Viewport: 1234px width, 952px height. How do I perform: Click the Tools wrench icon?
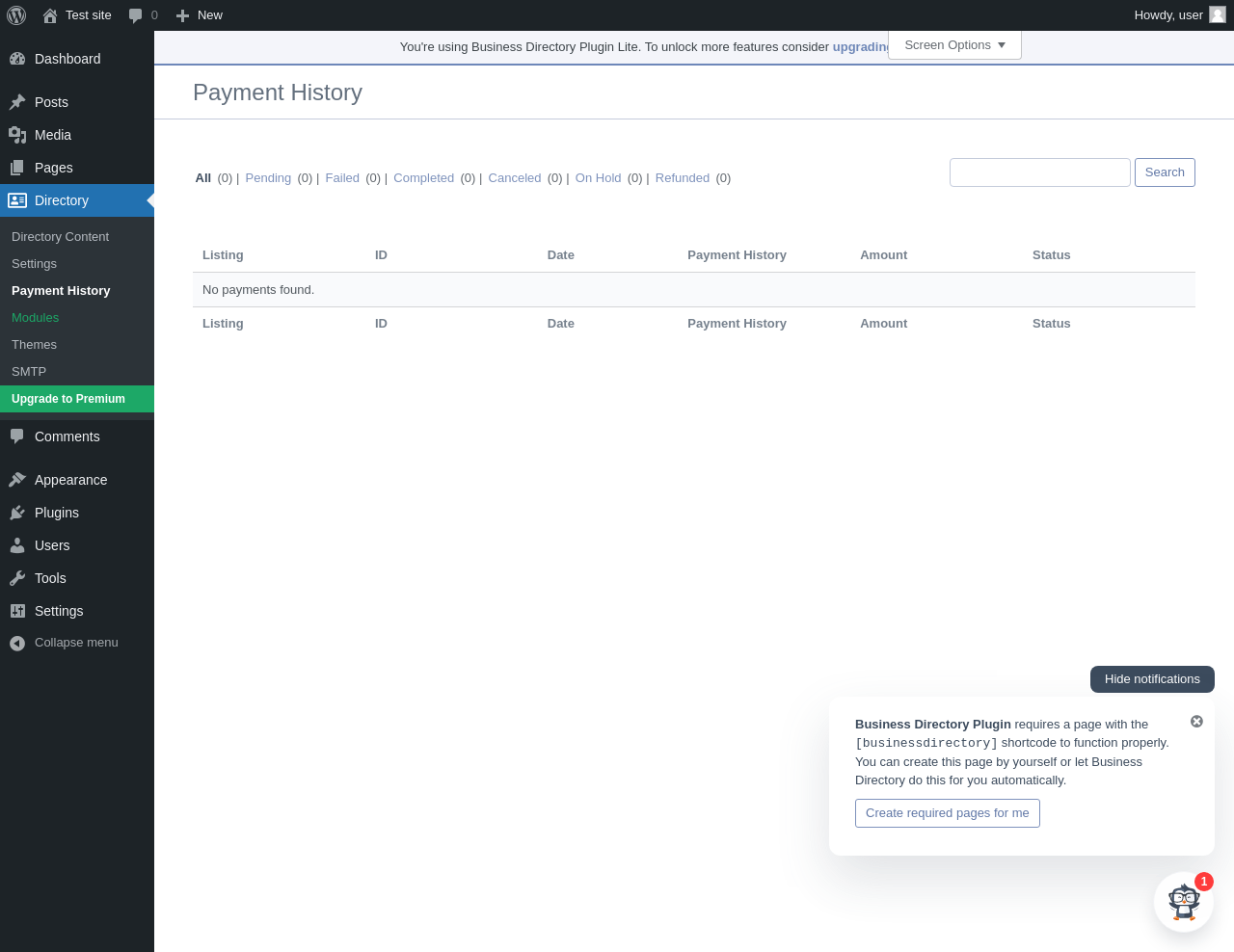pos(17,578)
